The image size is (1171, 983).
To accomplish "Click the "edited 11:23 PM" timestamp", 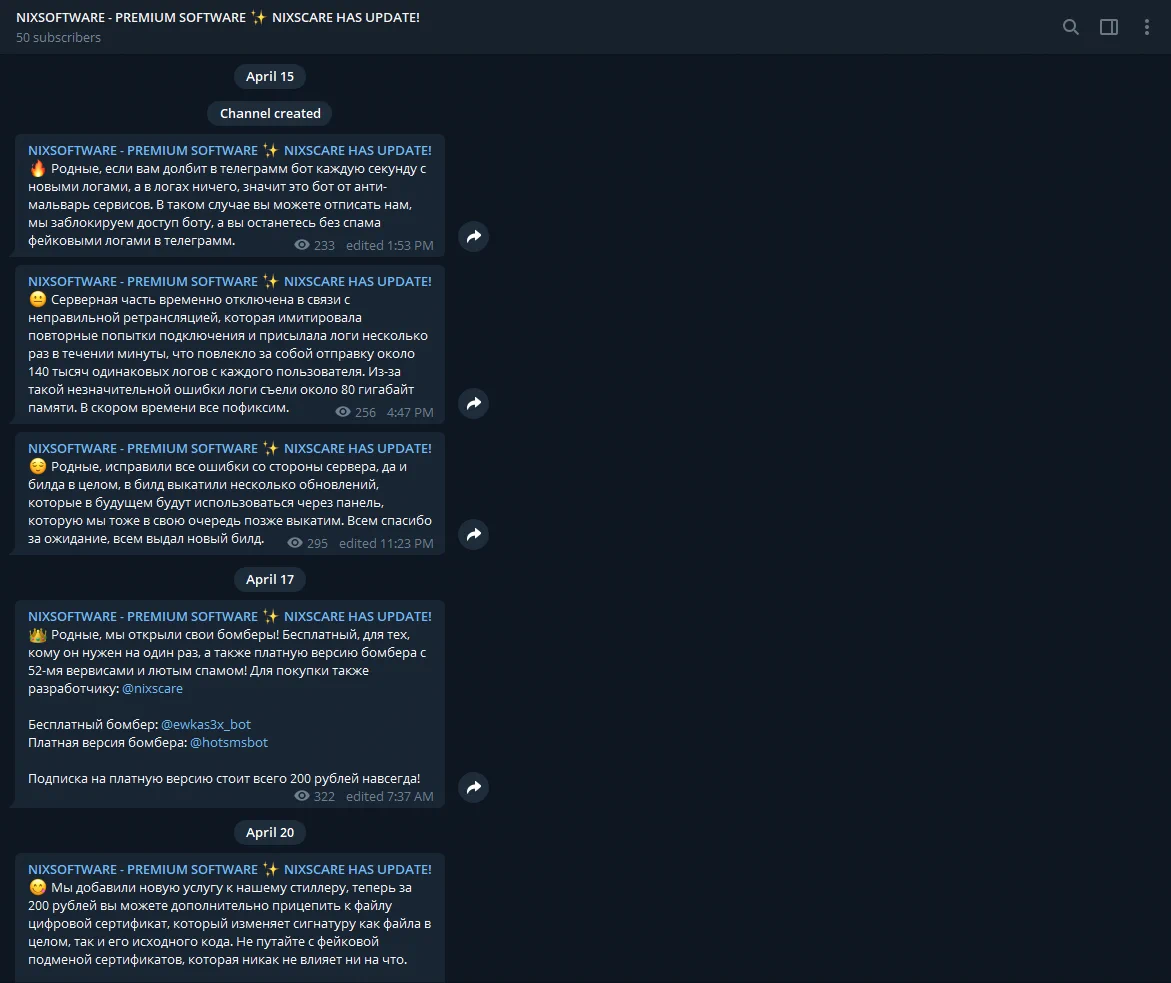I will [386, 544].
